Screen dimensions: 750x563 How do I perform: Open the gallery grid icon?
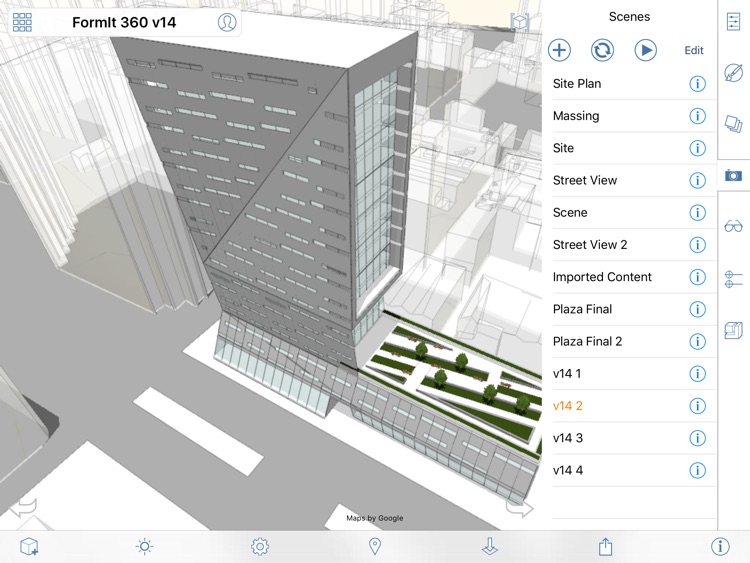(22, 22)
